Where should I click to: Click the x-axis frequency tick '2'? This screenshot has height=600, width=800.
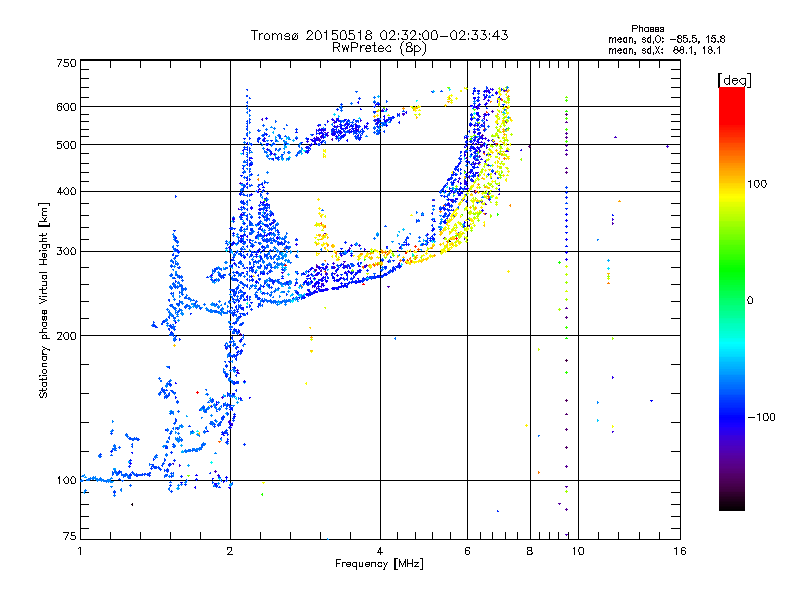coord(230,551)
